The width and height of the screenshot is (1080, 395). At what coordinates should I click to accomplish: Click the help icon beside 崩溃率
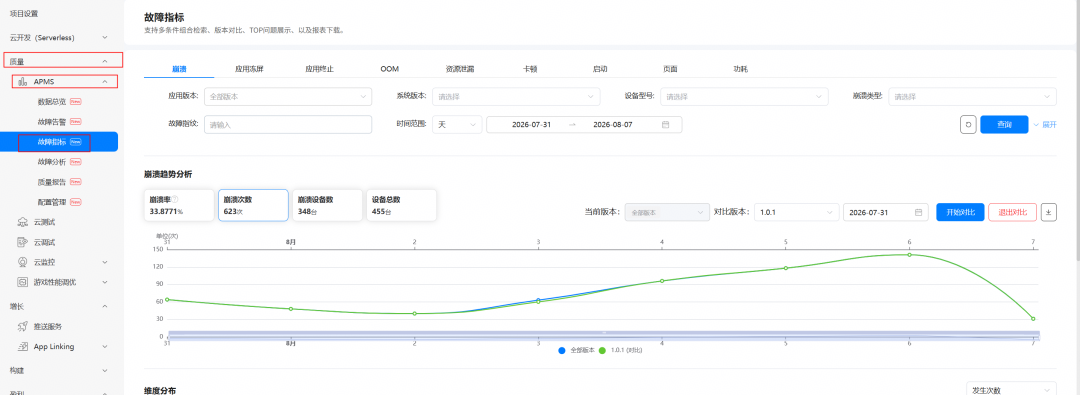click(x=175, y=199)
